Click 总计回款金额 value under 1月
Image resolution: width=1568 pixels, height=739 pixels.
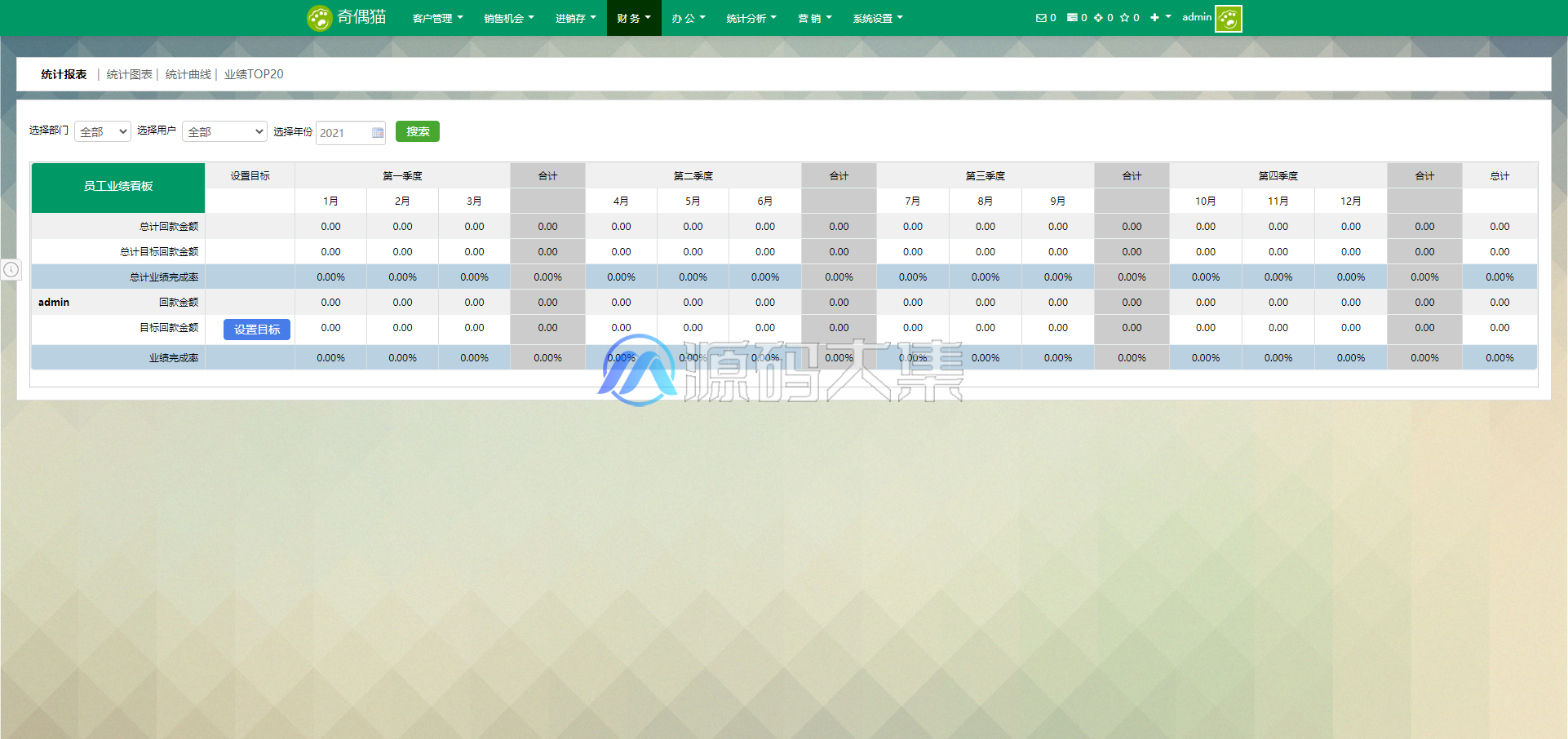(331, 227)
